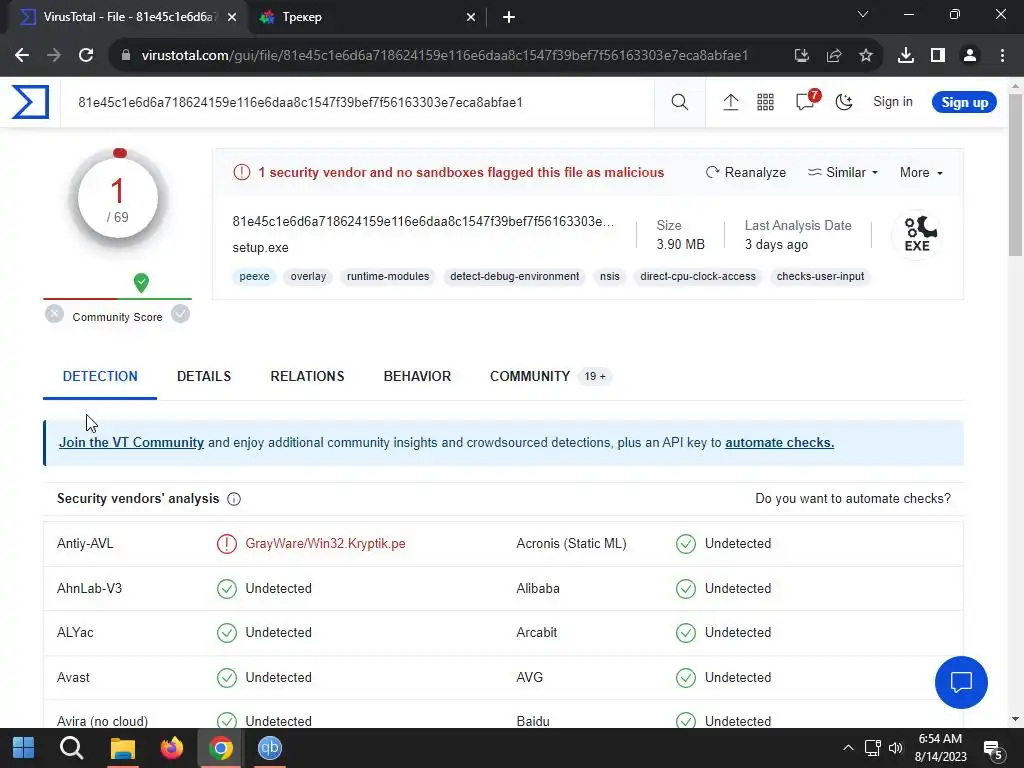Toggle dark mode moon icon
Viewport: 1024px width, 768px height.
(x=844, y=102)
